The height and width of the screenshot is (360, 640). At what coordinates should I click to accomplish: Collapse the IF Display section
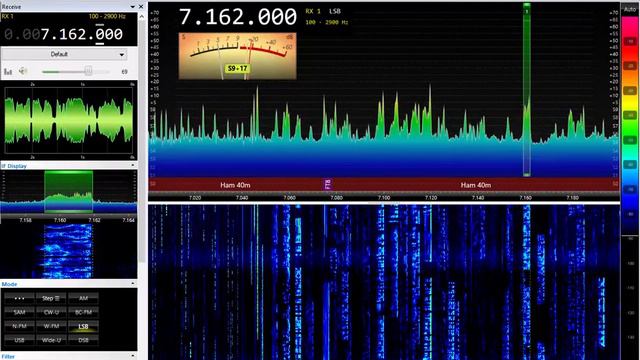(133, 166)
